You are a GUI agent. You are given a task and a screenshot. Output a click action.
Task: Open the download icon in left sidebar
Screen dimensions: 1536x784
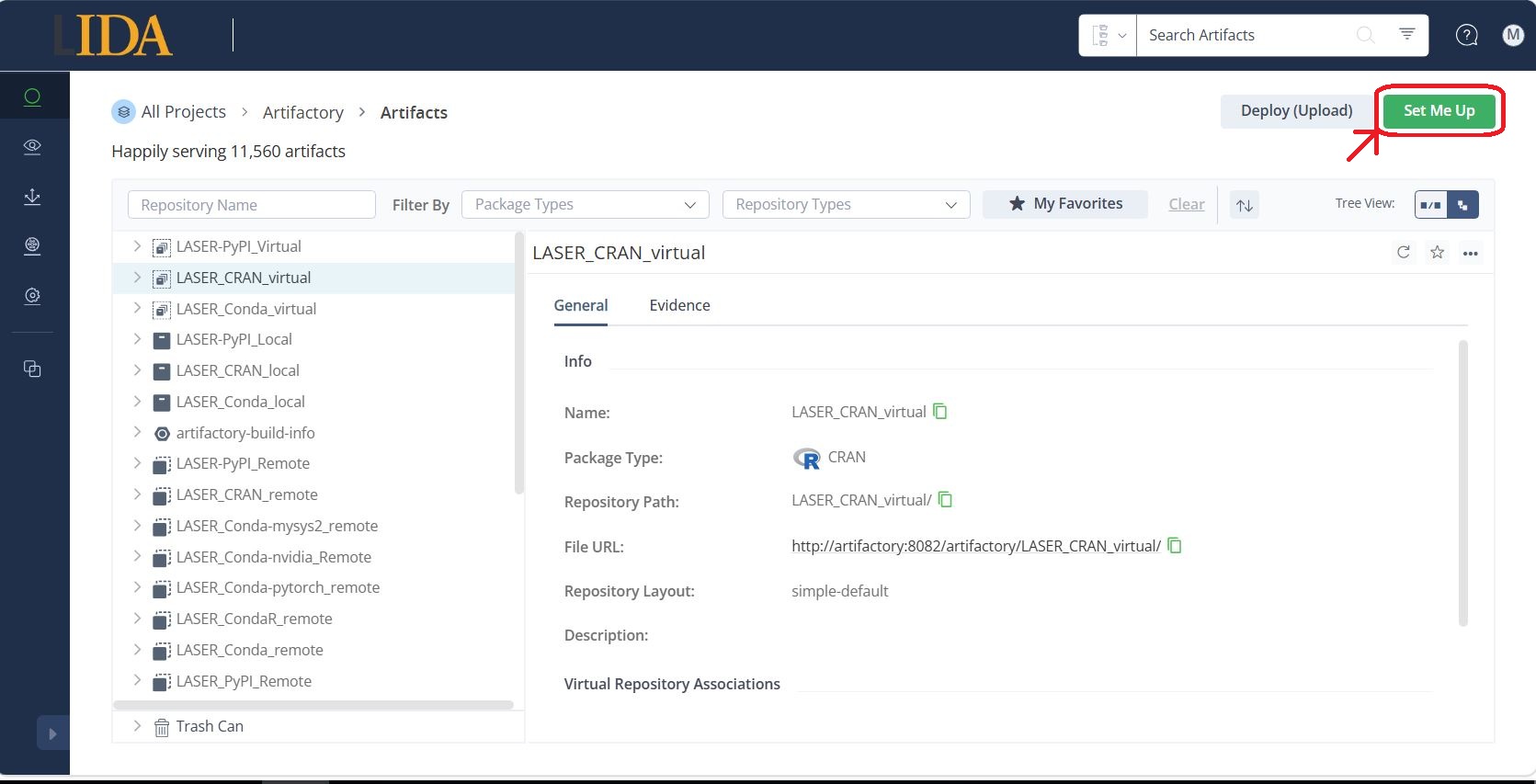point(32,196)
